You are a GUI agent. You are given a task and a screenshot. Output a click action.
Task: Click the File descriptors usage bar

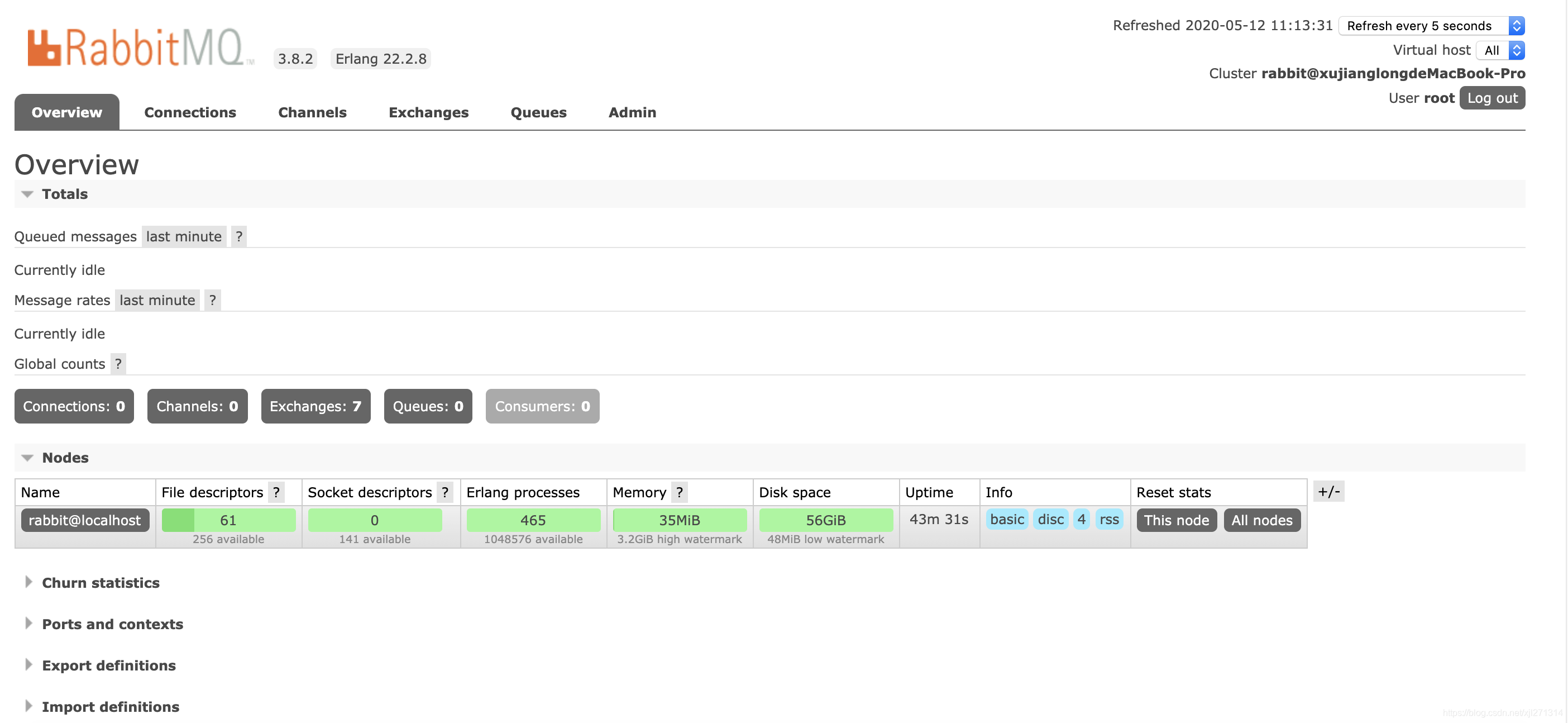pyautogui.click(x=228, y=520)
